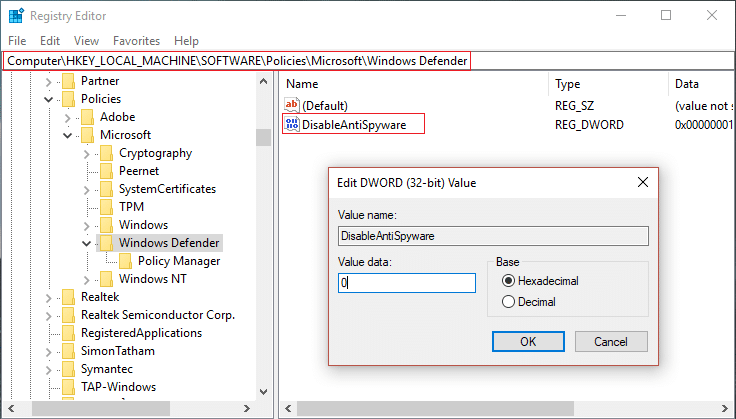This screenshot has width=736, height=419.
Task: Select the Decimal base radio button
Action: 509,302
